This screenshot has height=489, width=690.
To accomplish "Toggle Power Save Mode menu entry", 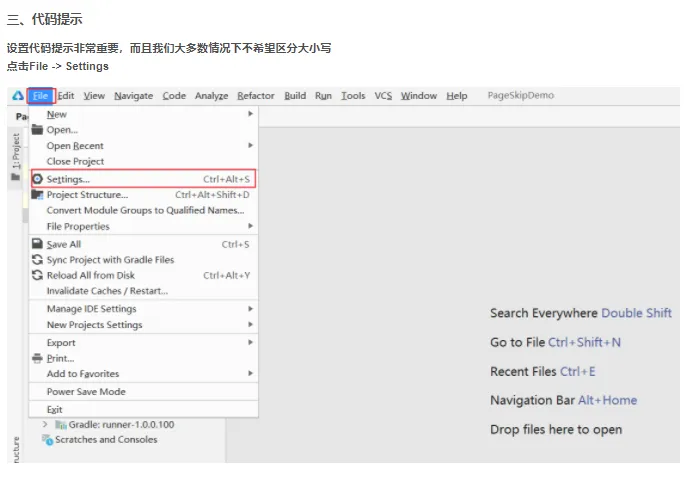I will point(143,392).
